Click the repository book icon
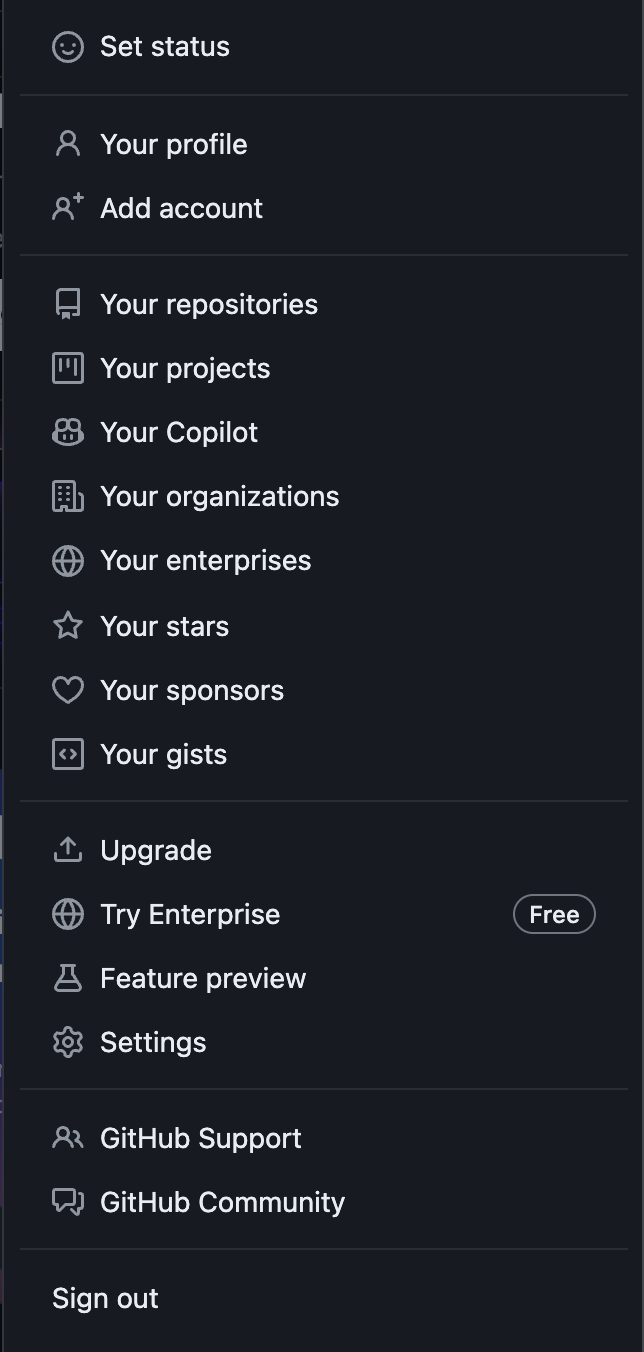Screen dimensions: 644x1352 point(68,304)
